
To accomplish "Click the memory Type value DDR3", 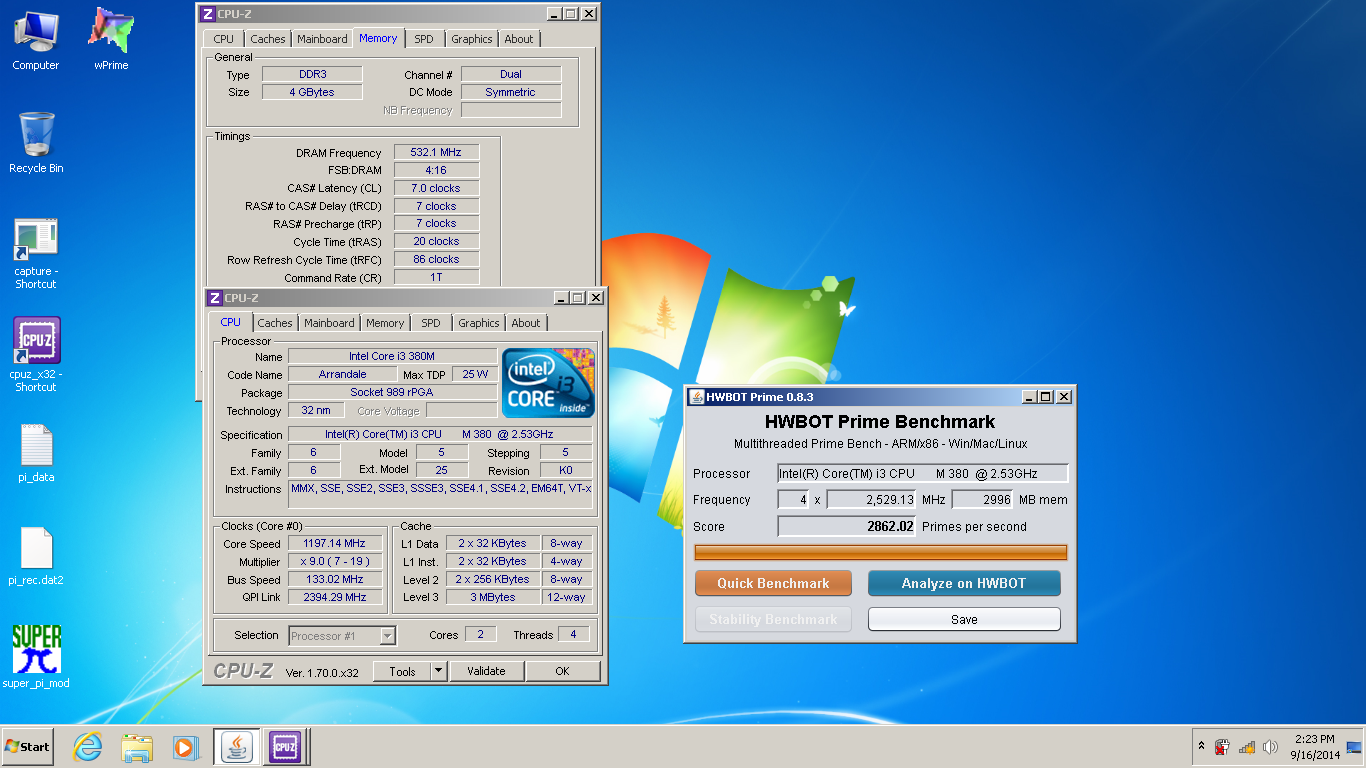I will pos(312,74).
